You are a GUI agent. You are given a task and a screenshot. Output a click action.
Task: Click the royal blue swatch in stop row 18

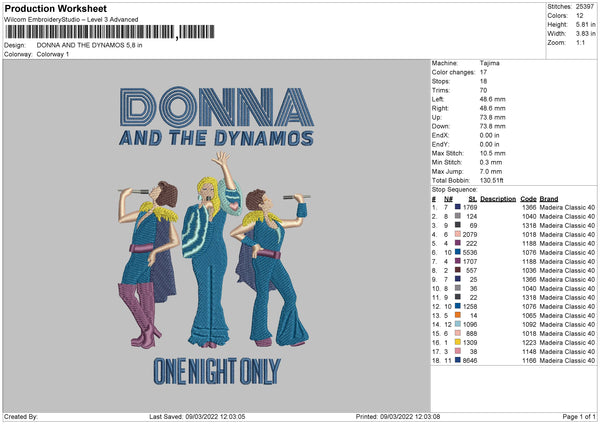pyautogui.click(x=457, y=360)
